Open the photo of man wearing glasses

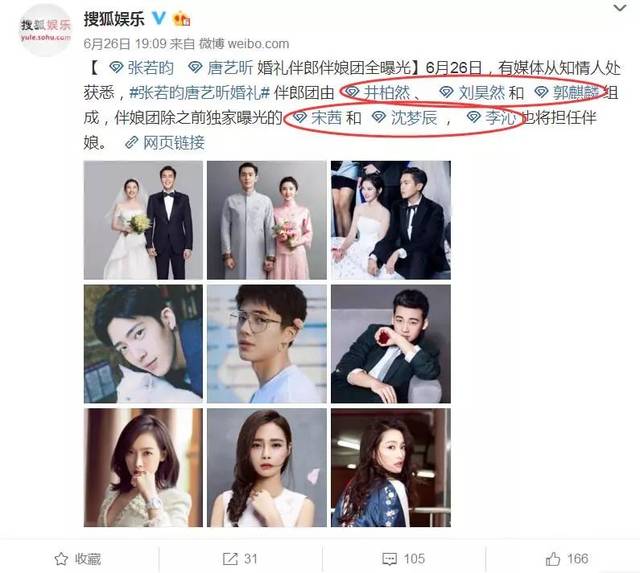pyautogui.click(x=267, y=344)
